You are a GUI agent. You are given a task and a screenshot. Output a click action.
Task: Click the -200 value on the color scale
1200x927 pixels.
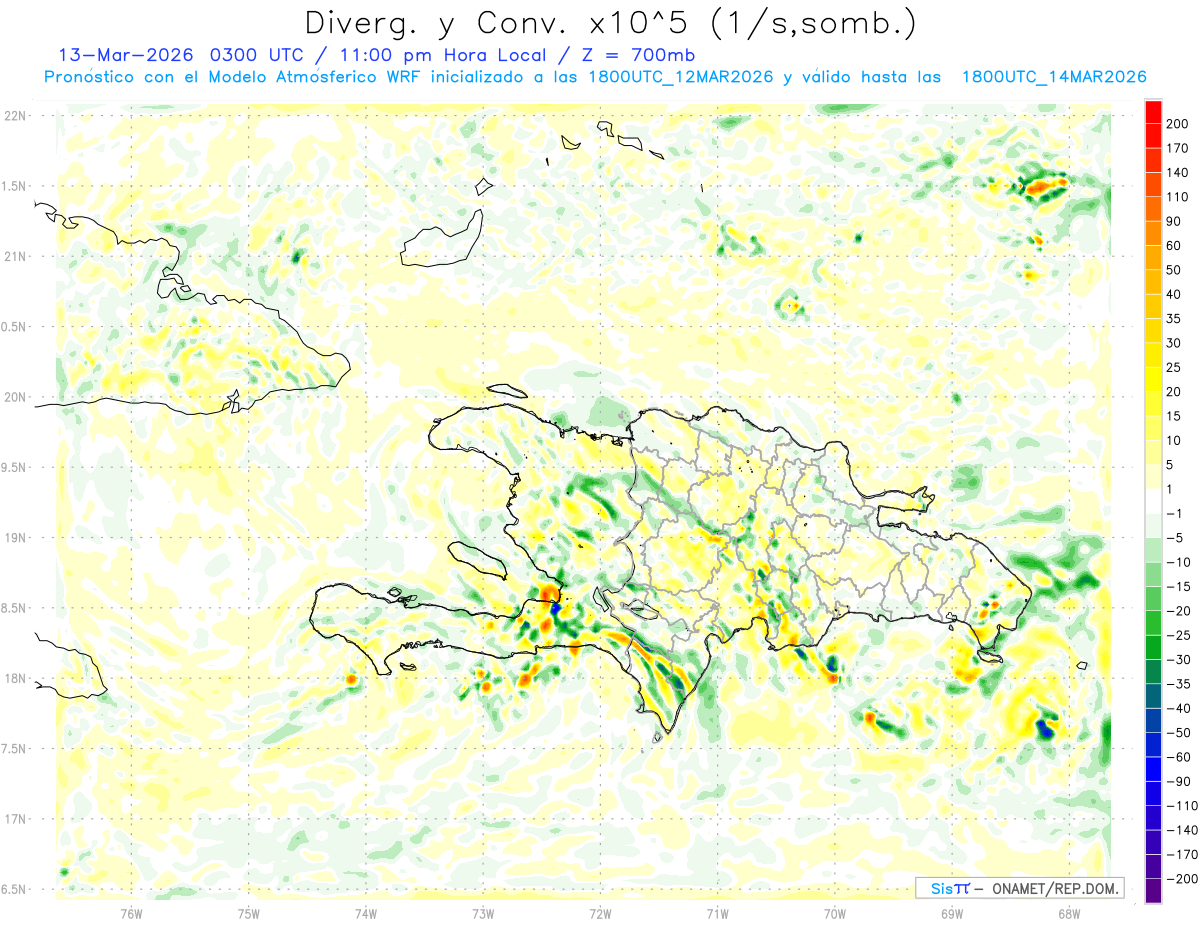(x=1180, y=878)
